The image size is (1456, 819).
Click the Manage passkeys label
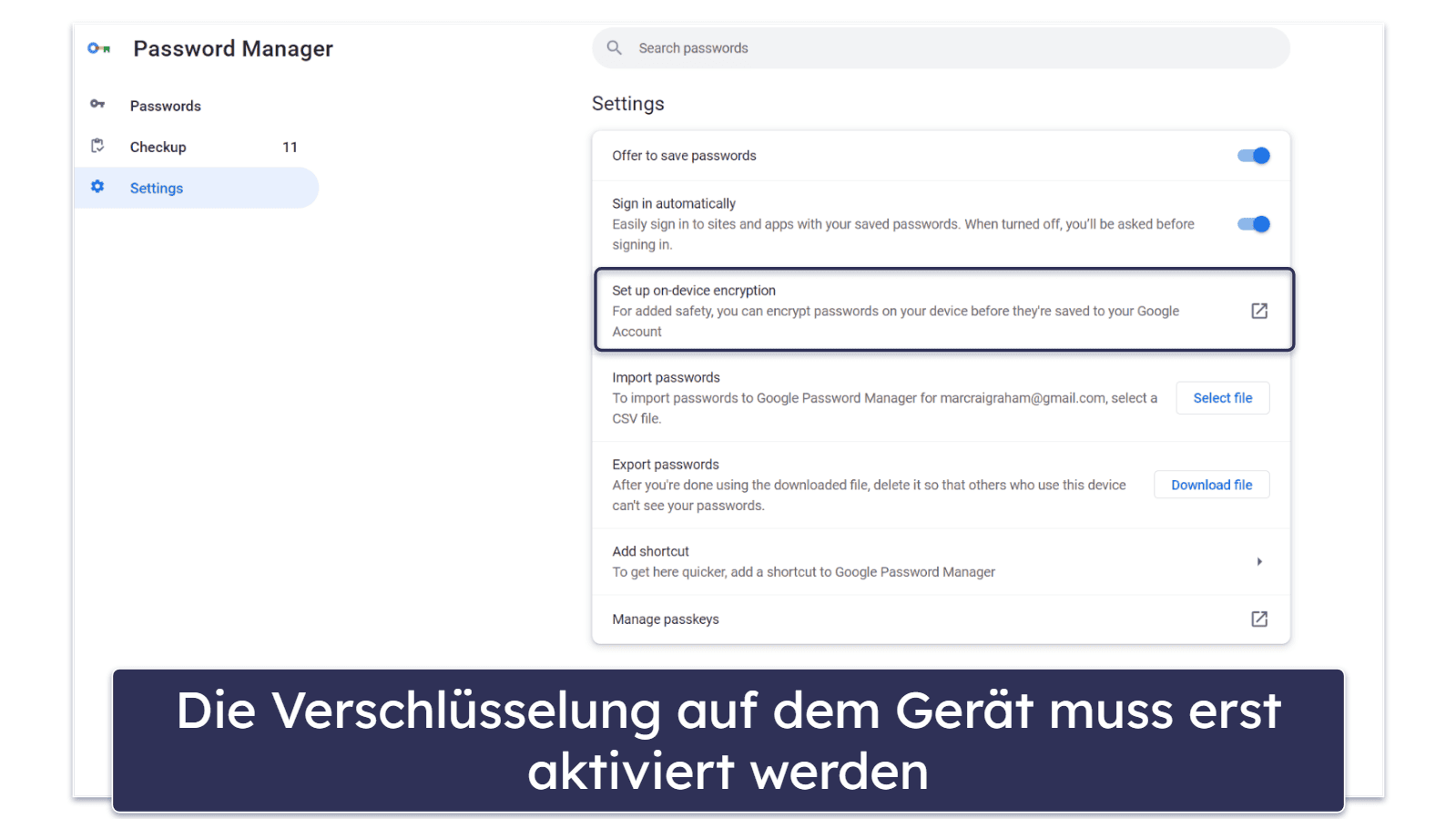coord(666,619)
